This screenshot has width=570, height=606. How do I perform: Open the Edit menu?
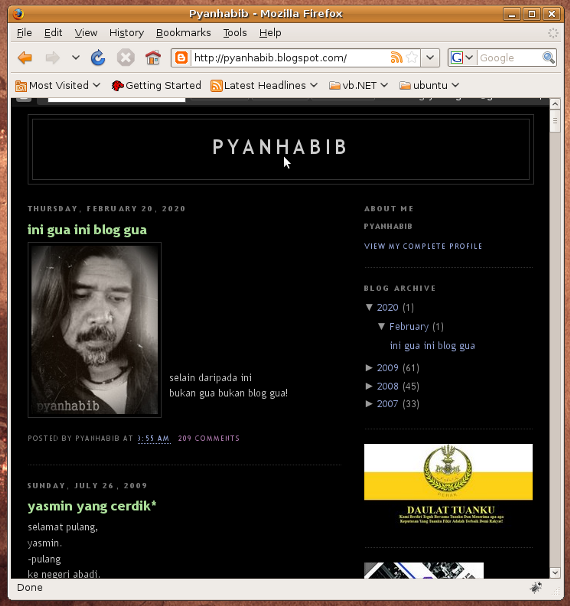[53, 33]
